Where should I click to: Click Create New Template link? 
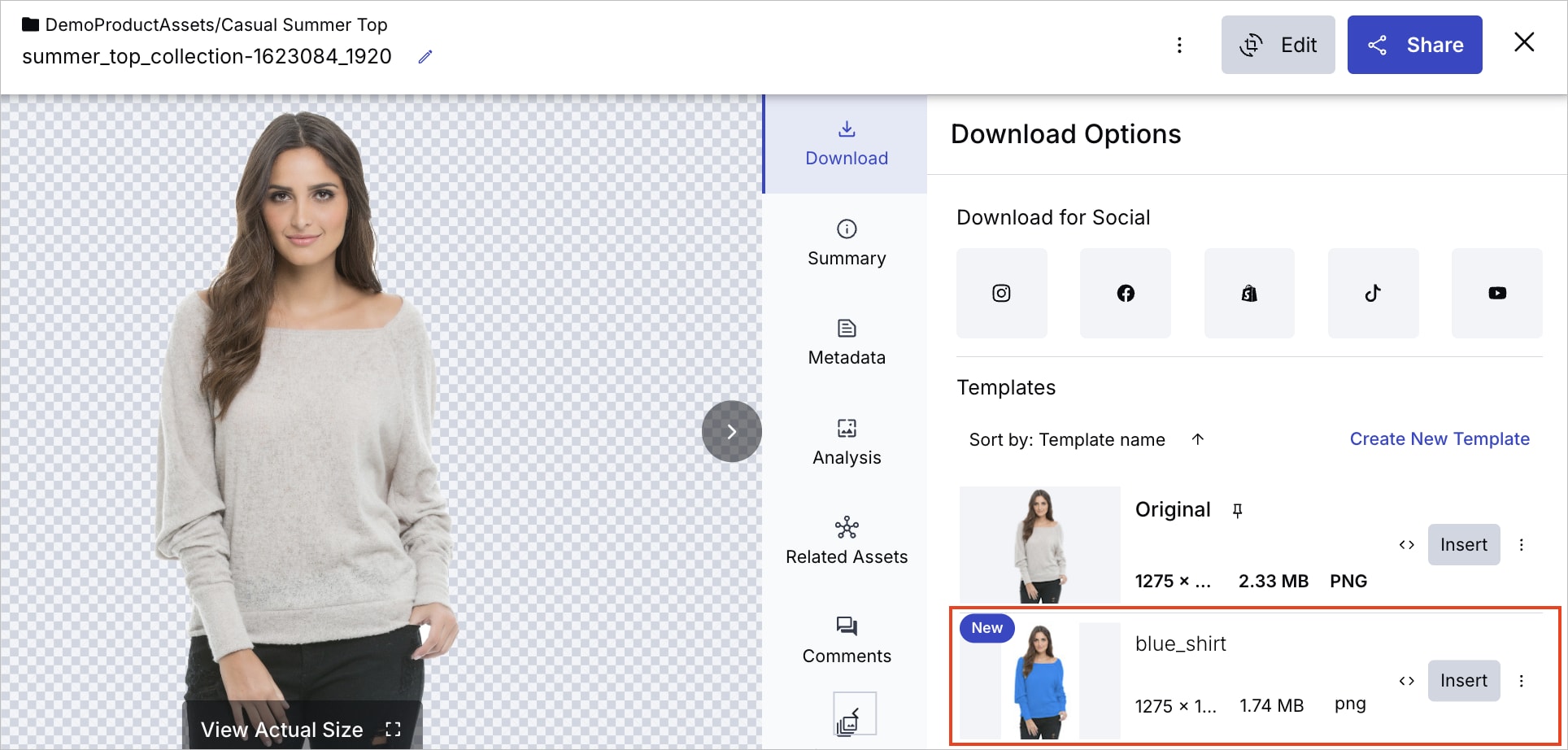point(1439,439)
